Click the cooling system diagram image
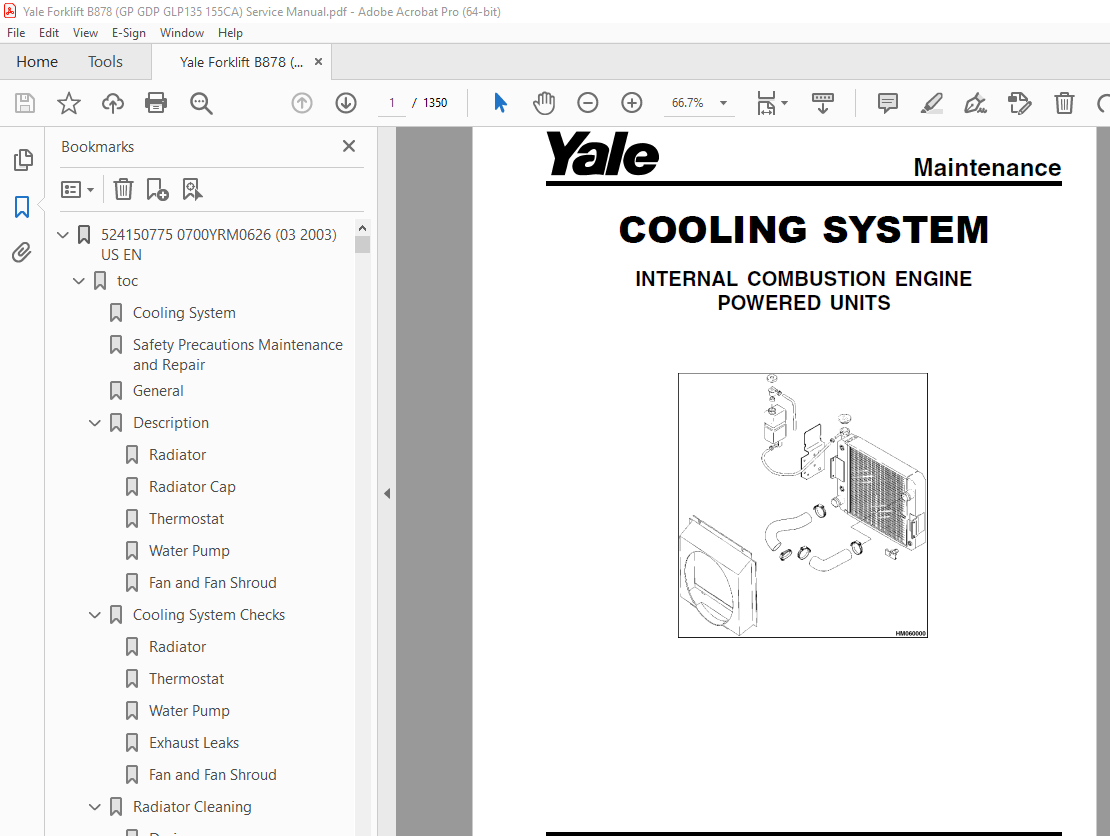The height and width of the screenshot is (836, 1110). (803, 505)
